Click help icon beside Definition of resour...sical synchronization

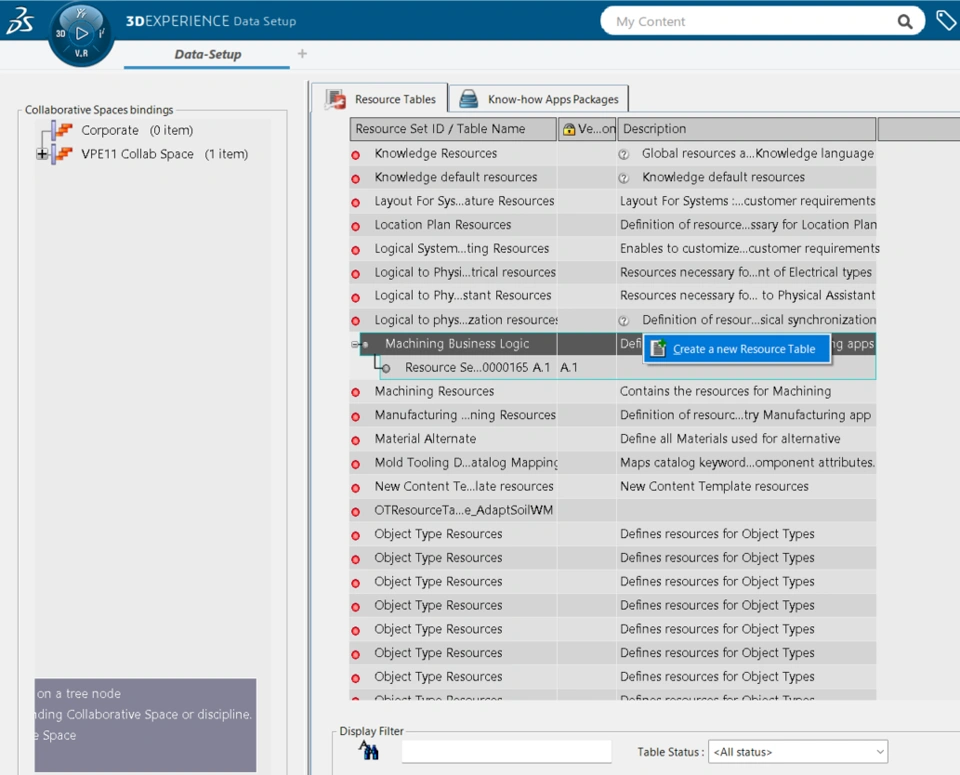click(623, 321)
